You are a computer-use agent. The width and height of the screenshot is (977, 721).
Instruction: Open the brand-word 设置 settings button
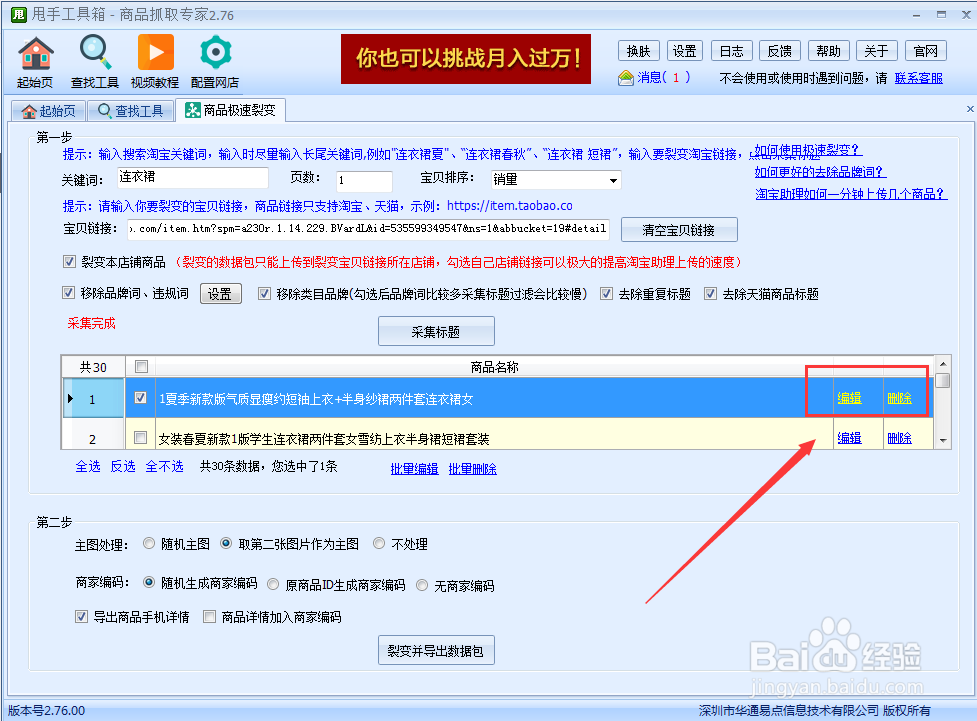pyautogui.click(x=220, y=294)
